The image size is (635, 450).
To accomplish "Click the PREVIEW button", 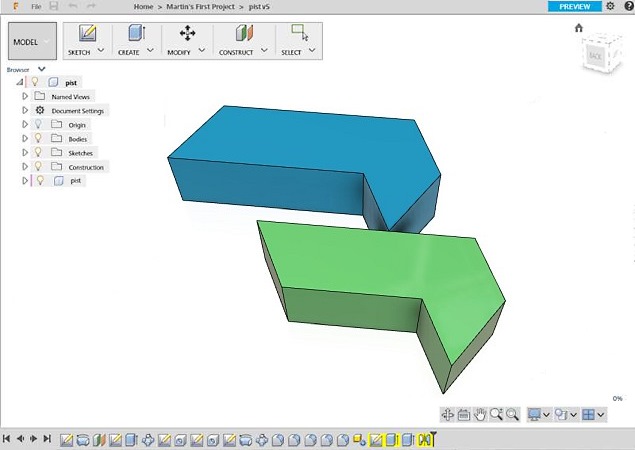I will pyautogui.click(x=575, y=6).
